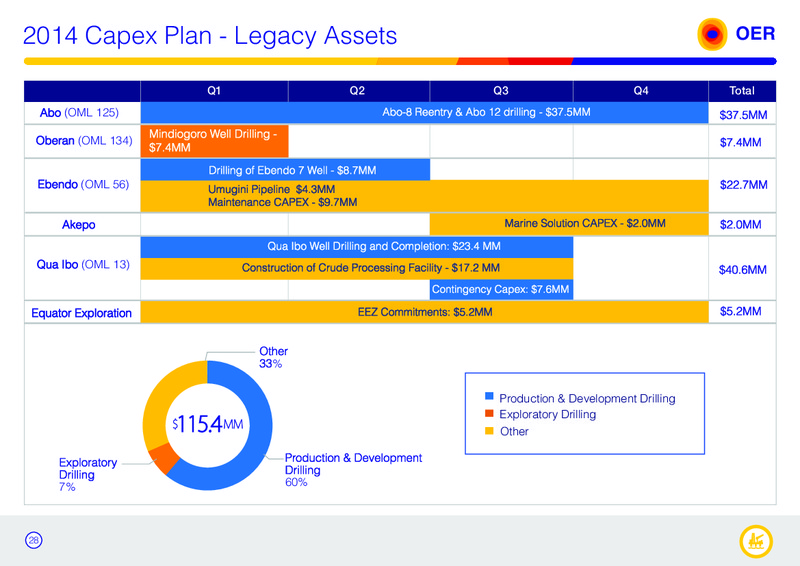800x566 pixels.
Task: Click the Abo-8 Reentry & Abo 12 drilling bar
Action: pyautogui.click(x=424, y=113)
